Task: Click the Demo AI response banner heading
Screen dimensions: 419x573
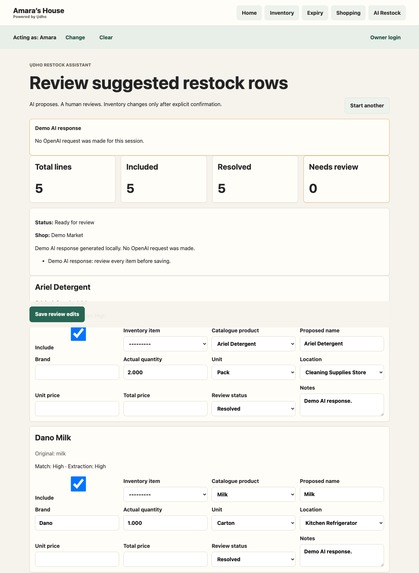Action: pos(58,128)
